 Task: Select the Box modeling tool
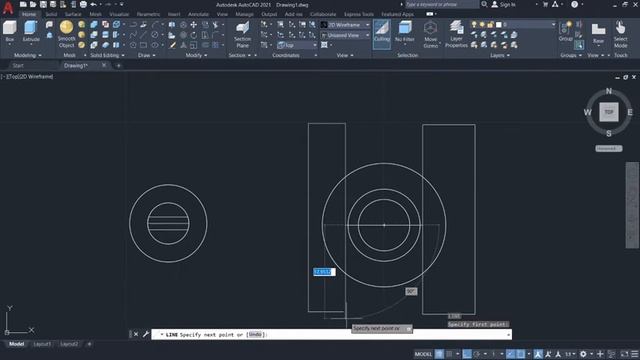(x=9, y=31)
